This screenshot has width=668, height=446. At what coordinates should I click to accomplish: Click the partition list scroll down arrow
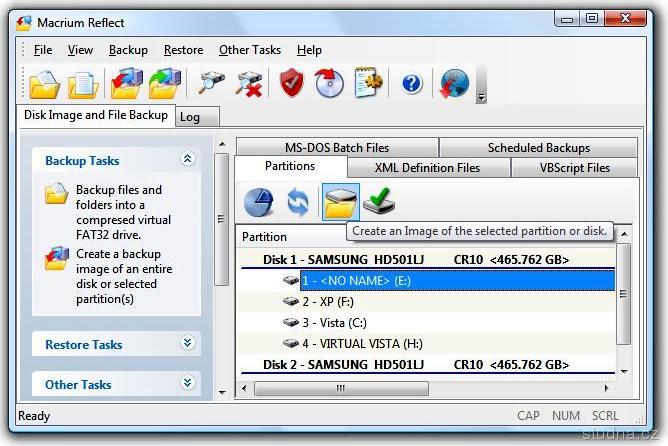[x=625, y=371]
